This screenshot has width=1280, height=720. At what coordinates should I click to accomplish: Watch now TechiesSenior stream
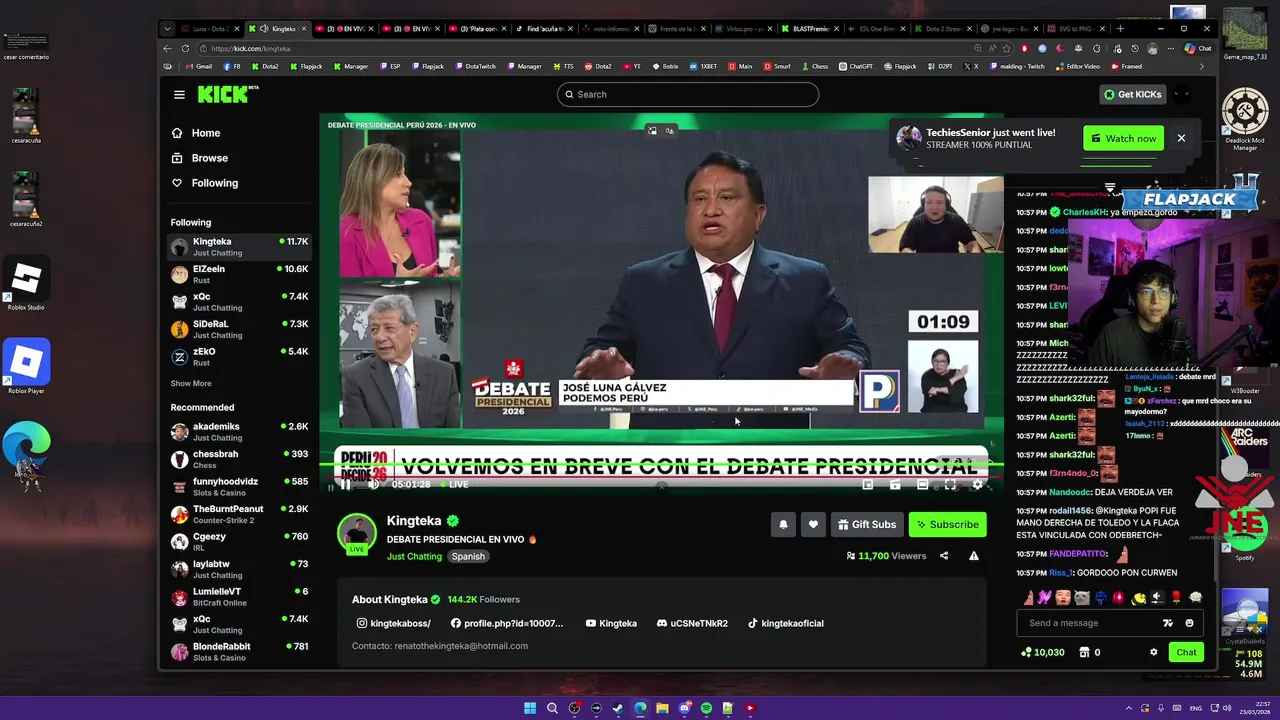click(1123, 138)
